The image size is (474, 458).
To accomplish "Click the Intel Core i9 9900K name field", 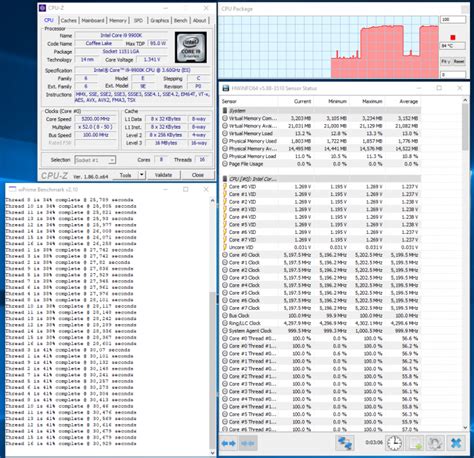I will [x=121, y=35].
